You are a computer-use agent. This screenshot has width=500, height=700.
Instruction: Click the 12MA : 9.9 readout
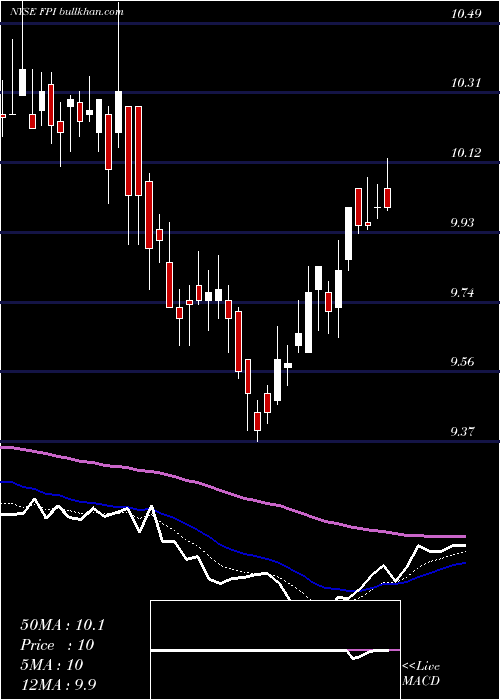pyautogui.click(x=58, y=684)
